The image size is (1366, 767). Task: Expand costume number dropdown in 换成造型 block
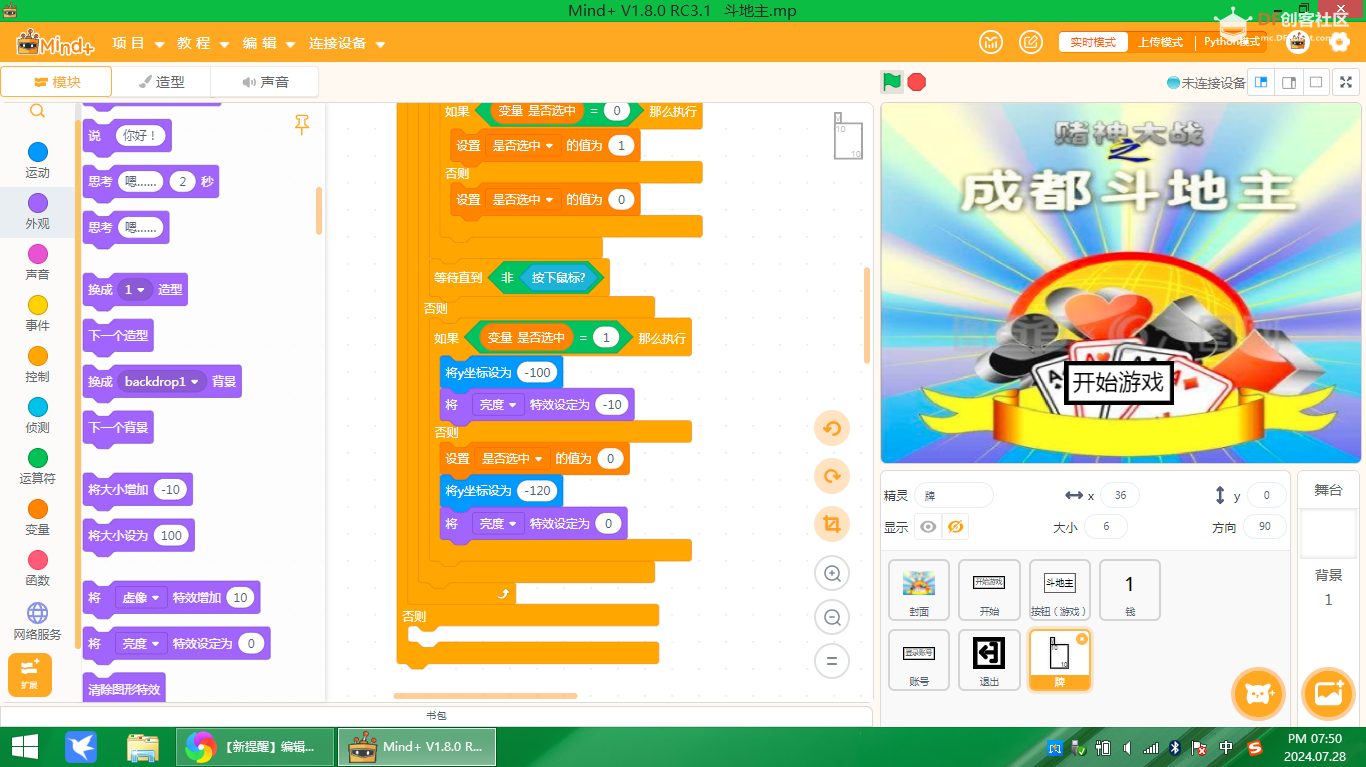click(x=133, y=289)
